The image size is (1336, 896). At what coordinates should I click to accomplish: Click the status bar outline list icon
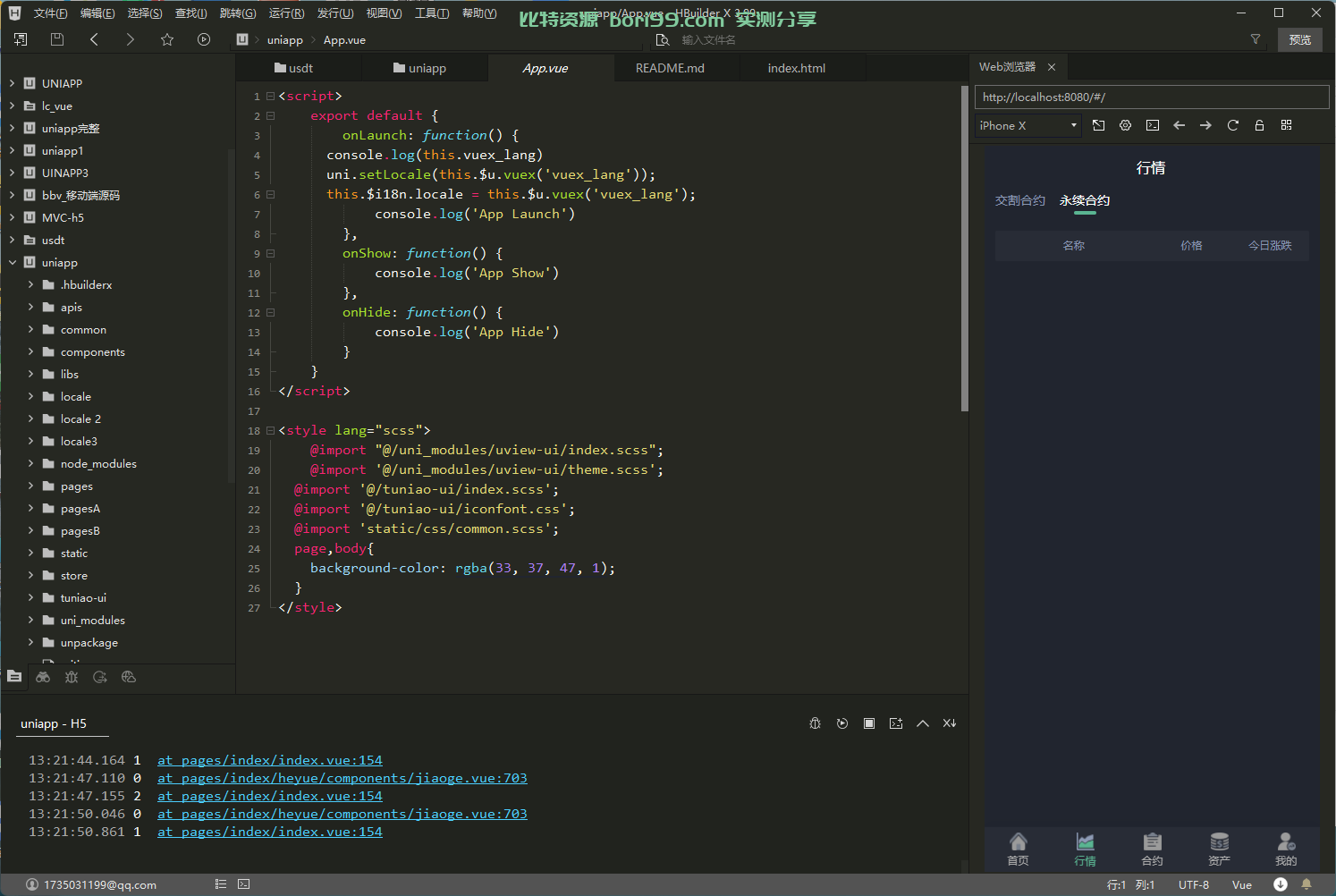pos(221,884)
